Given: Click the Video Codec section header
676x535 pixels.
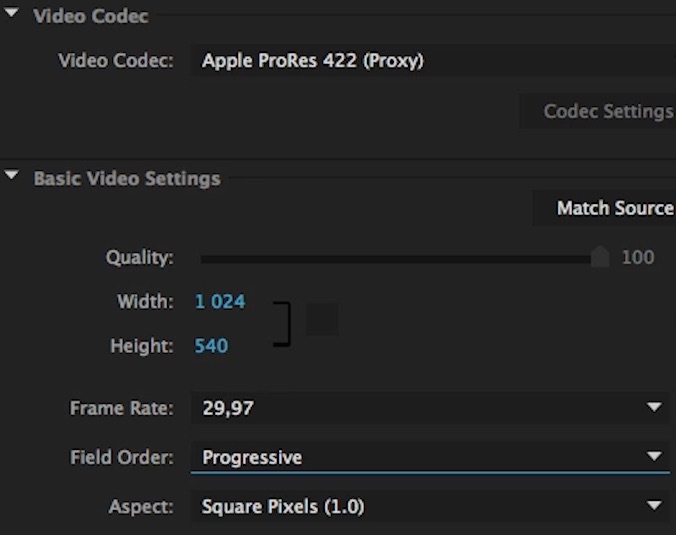Looking at the screenshot, I should [90, 17].
